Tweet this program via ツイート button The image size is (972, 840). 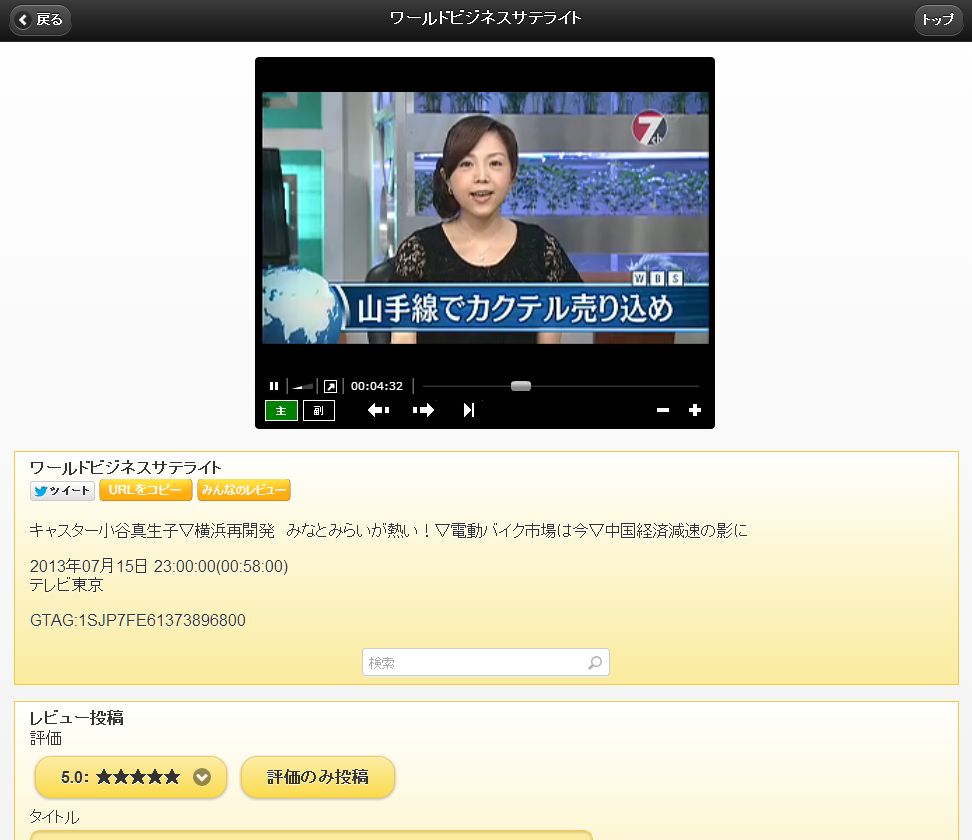(62, 490)
